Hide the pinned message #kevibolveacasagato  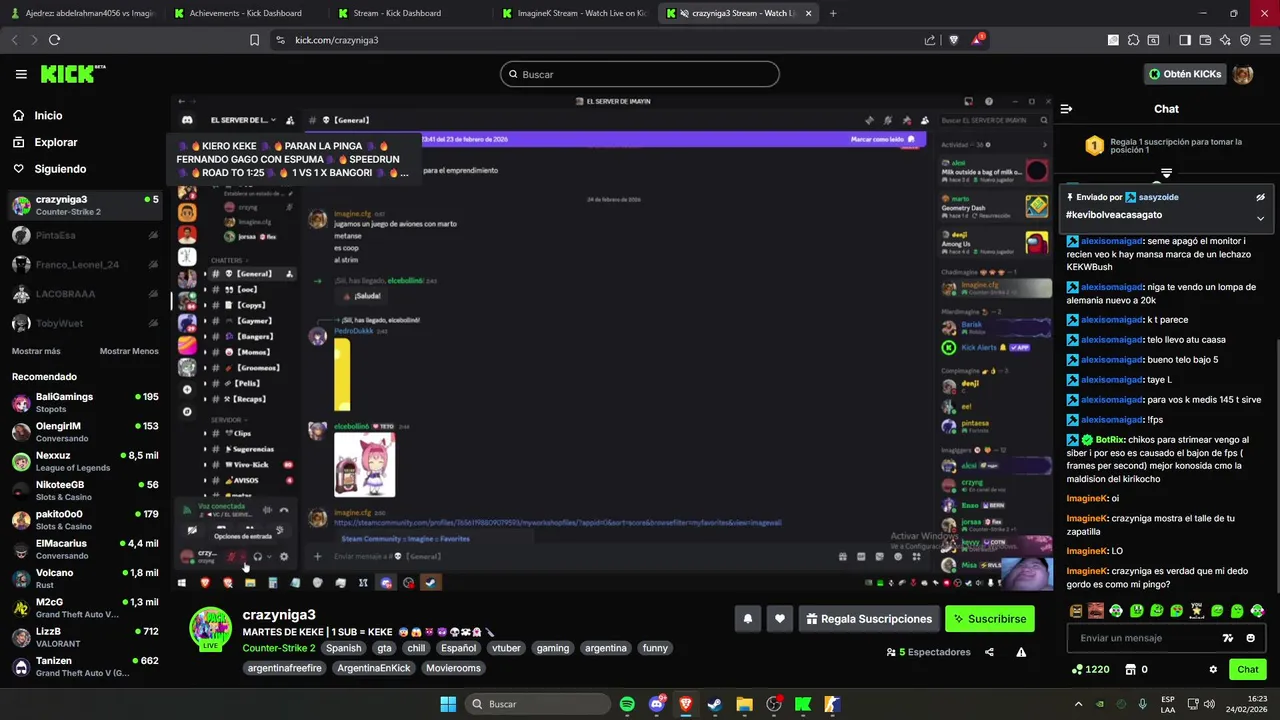pyautogui.click(x=1260, y=197)
